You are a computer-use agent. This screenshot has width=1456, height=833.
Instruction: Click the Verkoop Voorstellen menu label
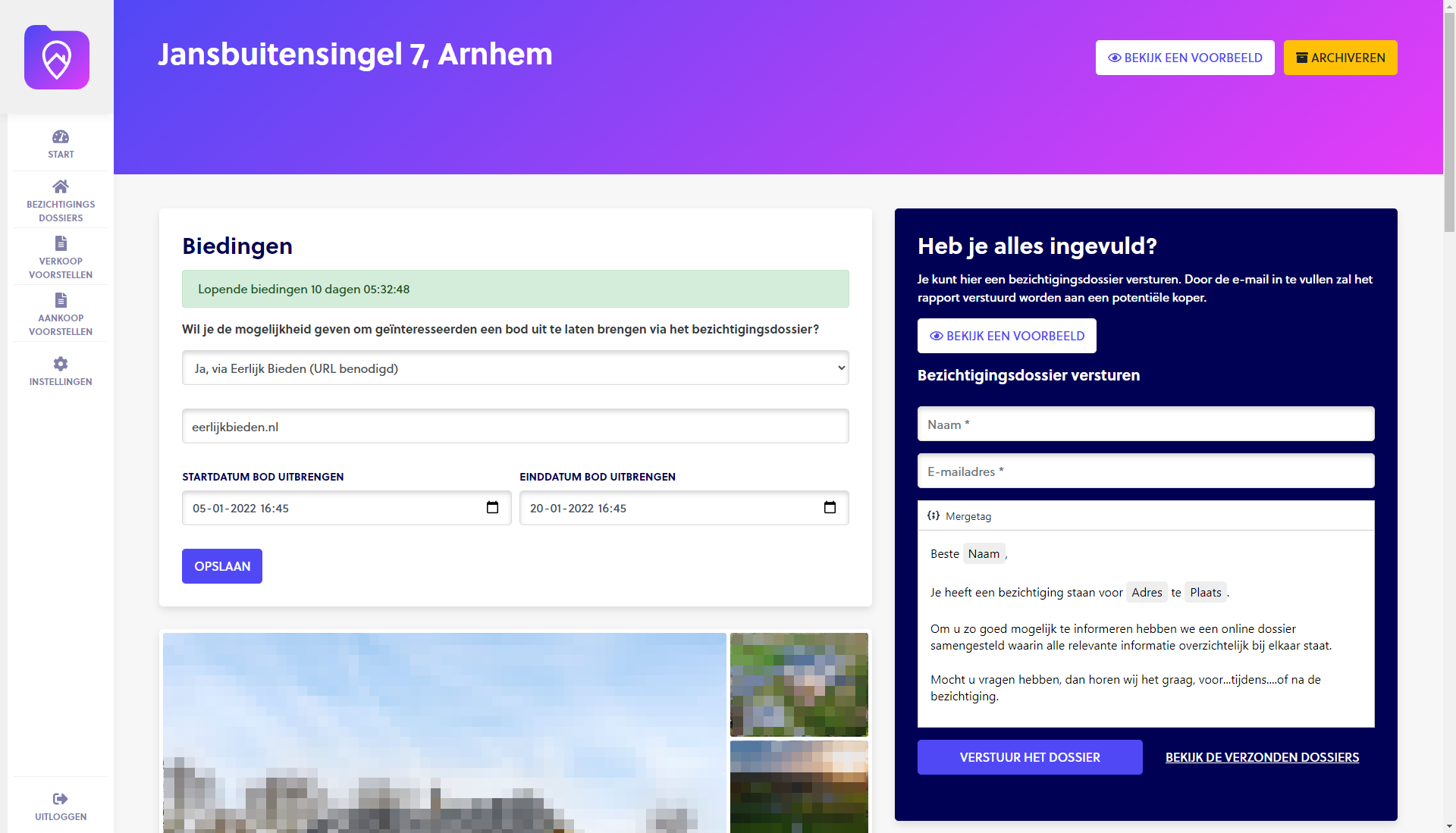(61, 268)
